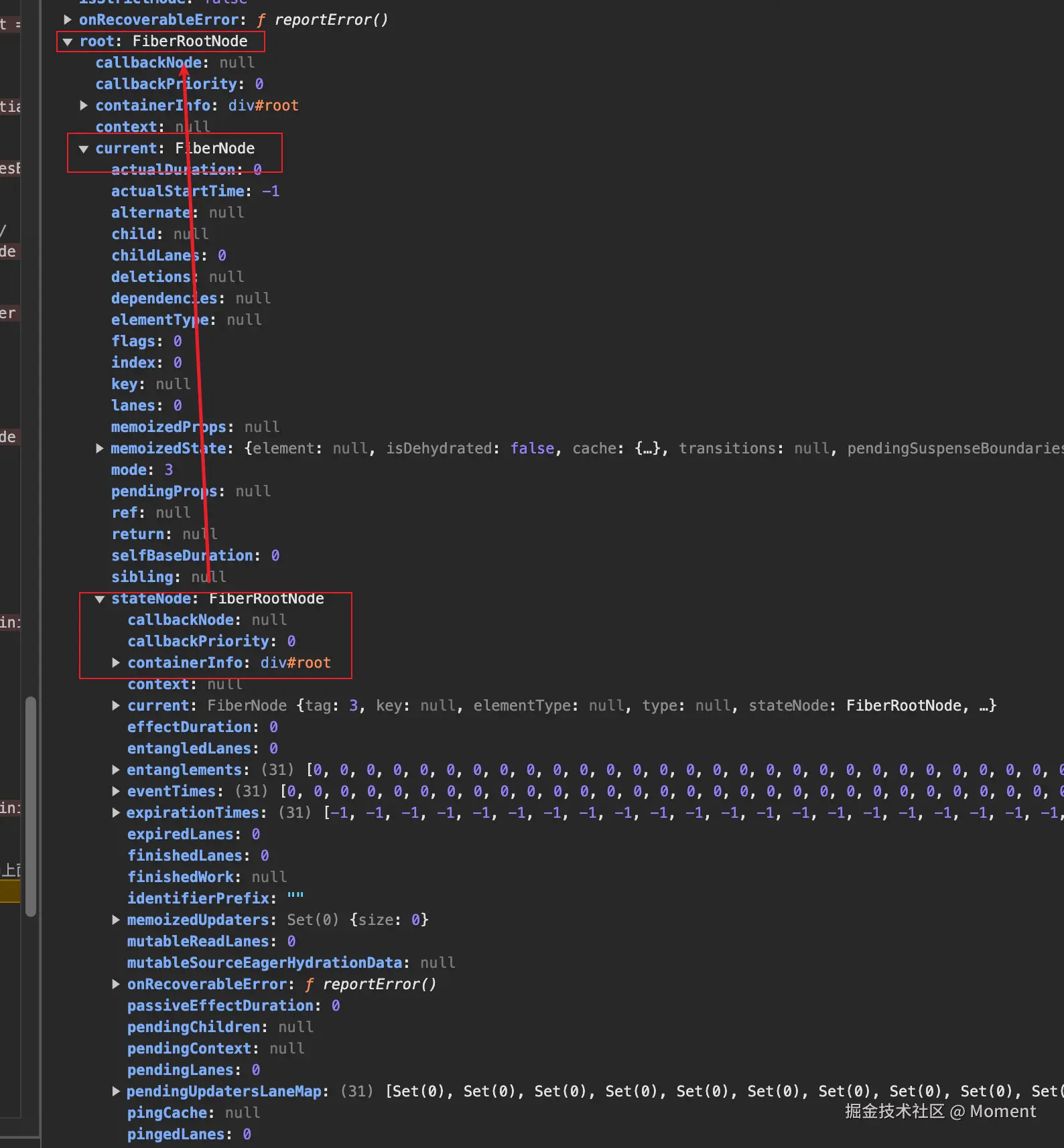Click the selfBaseDuration: 0 property

tap(196, 556)
